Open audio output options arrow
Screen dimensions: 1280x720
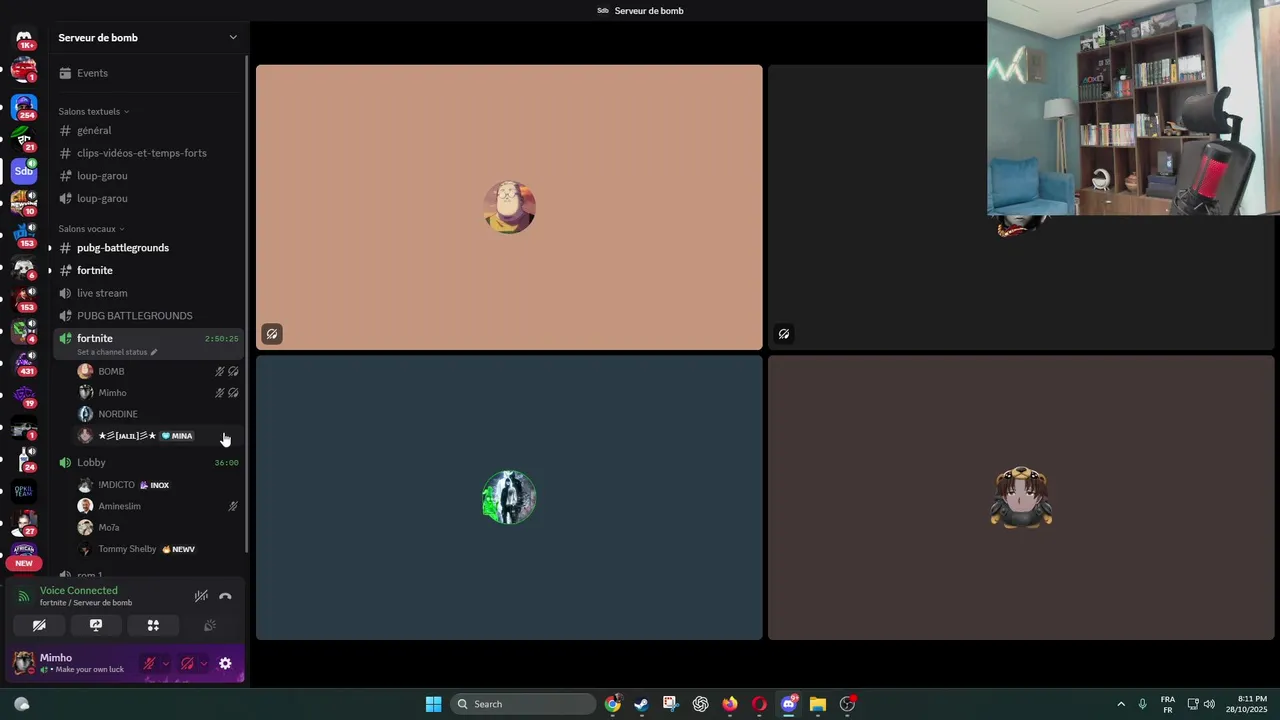tap(204, 663)
